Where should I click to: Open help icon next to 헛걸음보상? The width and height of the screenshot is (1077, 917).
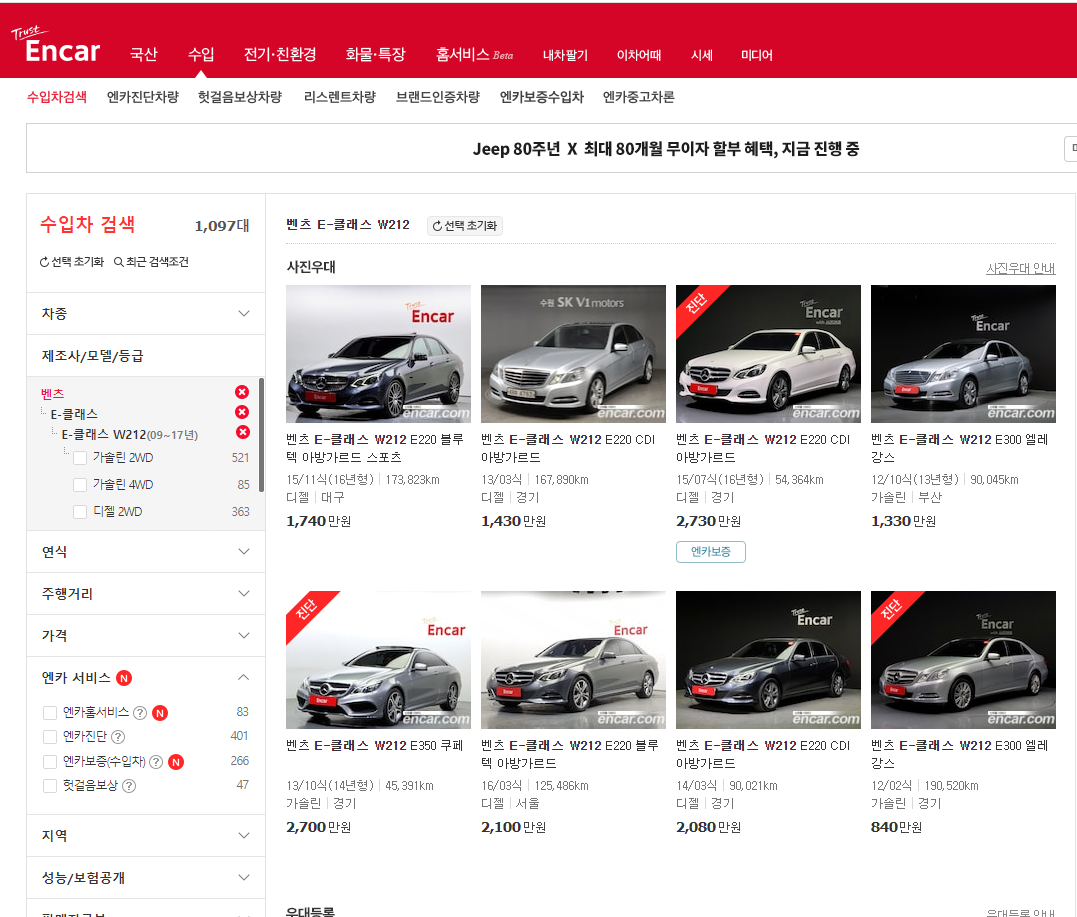tap(129, 786)
